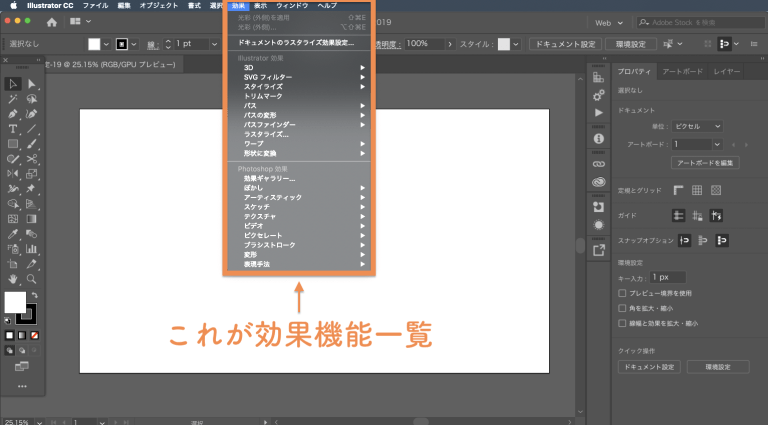Select the Rectangle tool
This screenshot has height=425, width=768.
pos(13,144)
